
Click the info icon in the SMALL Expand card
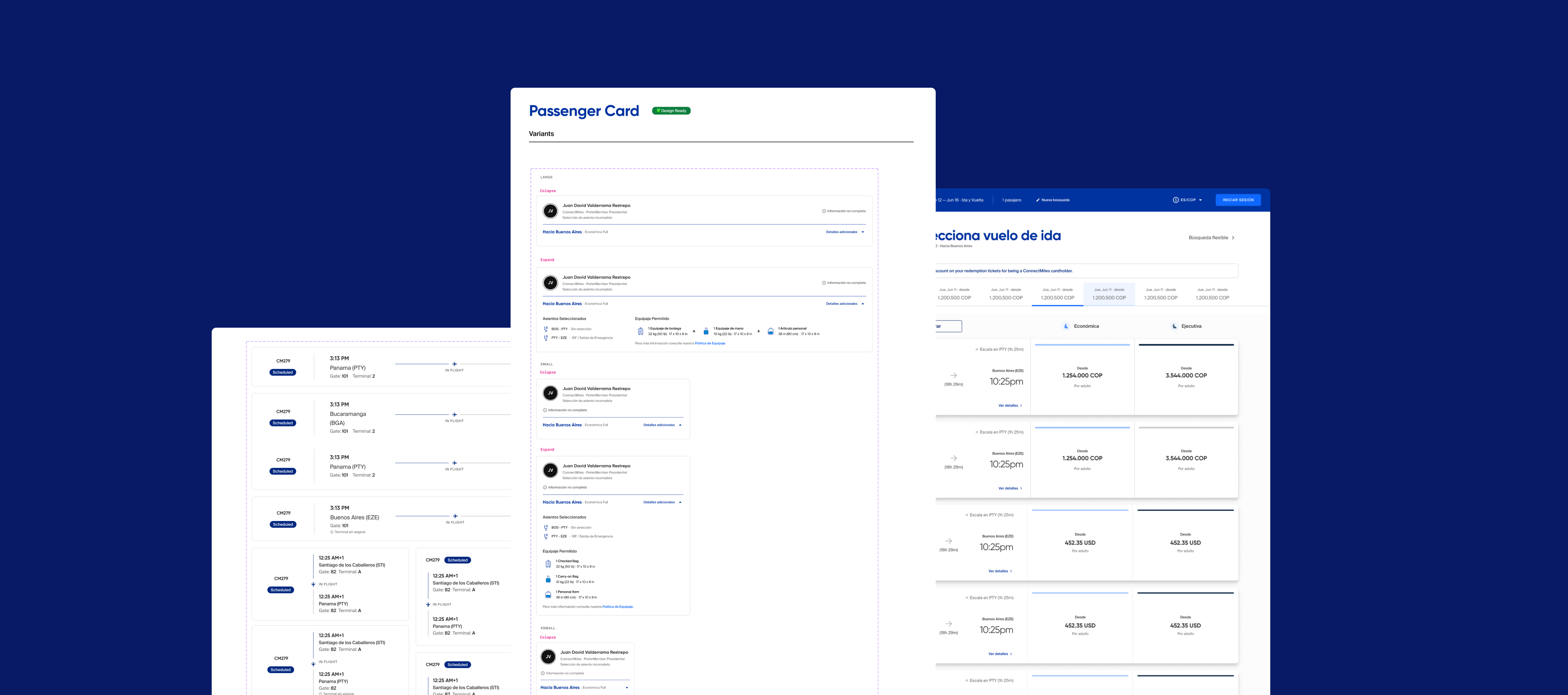pyautogui.click(x=545, y=488)
